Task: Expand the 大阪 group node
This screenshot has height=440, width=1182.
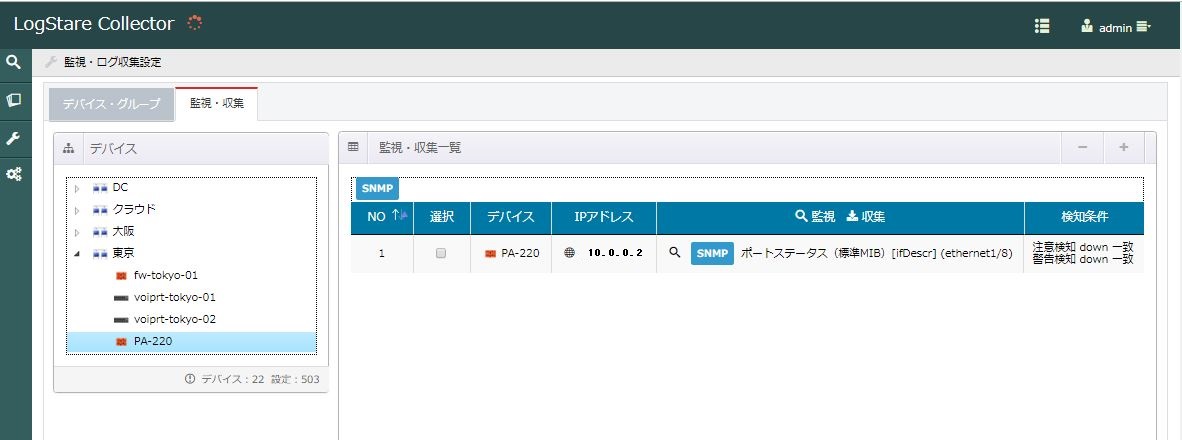Action: pos(77,231)
